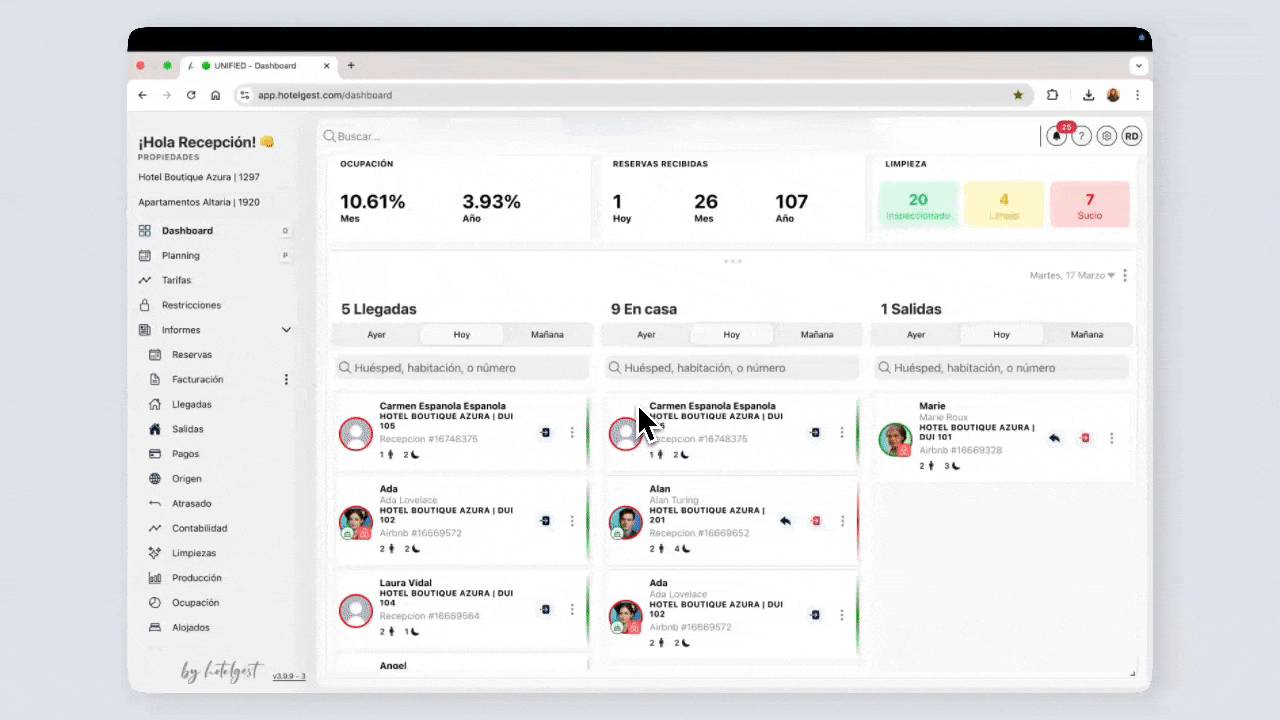Screen dimensions: 1280x720
Task: Click undo arrow icon for Alan Turing
Action: click(x=785, y=521)
